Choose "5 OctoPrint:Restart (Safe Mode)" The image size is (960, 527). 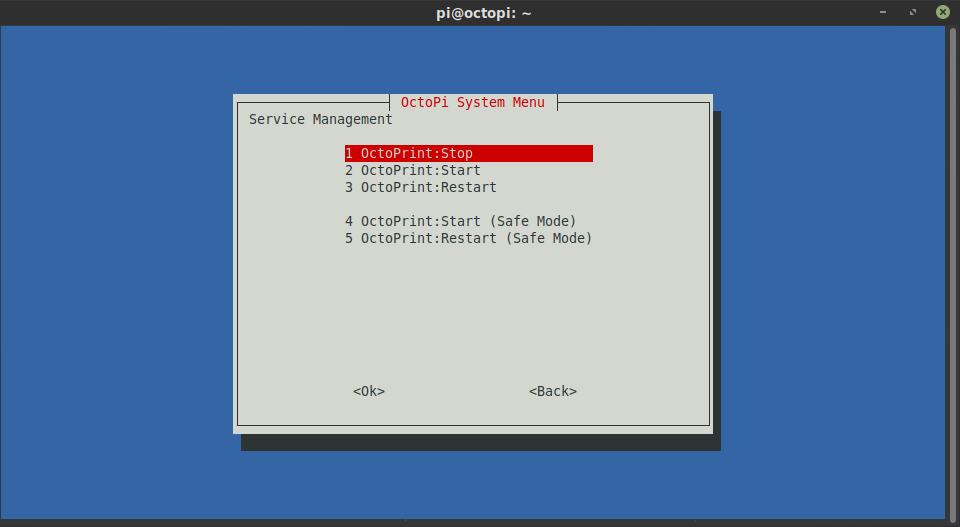(x=468, y=238)
